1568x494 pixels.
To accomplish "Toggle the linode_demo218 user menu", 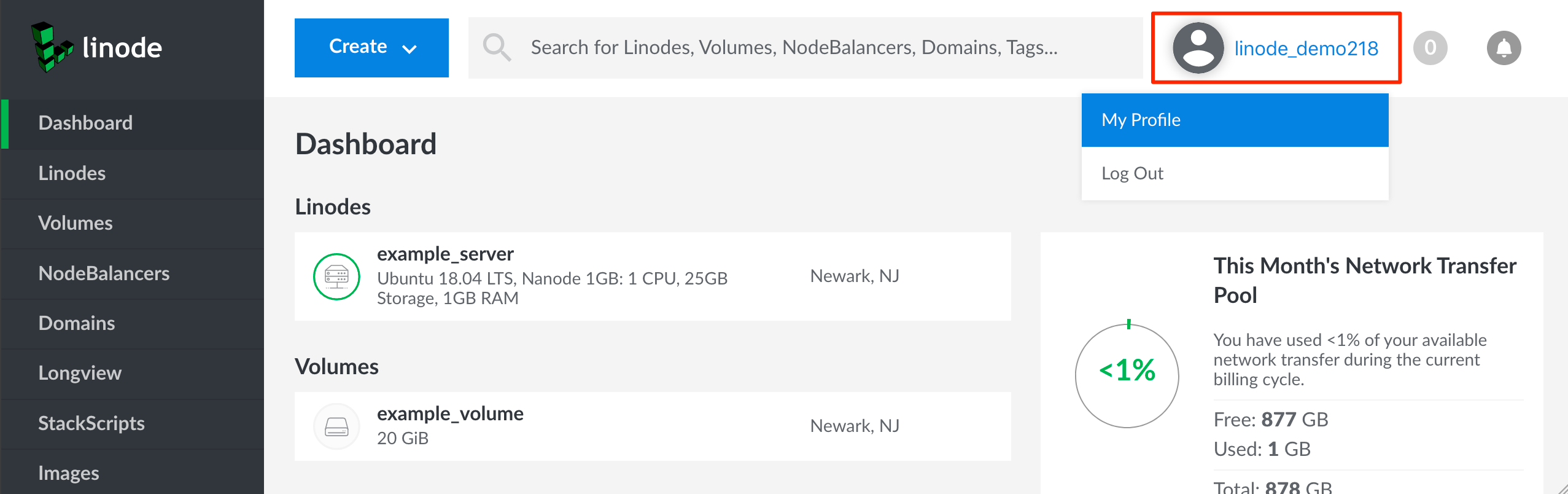I will [1305, 48].
